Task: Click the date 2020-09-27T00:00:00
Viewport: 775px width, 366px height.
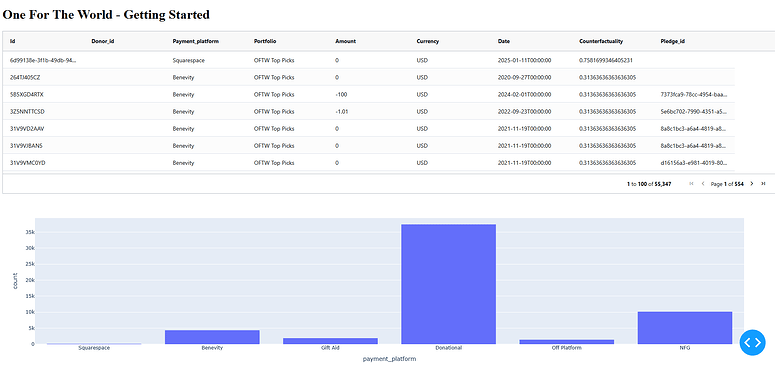Action: click(524, 78)
